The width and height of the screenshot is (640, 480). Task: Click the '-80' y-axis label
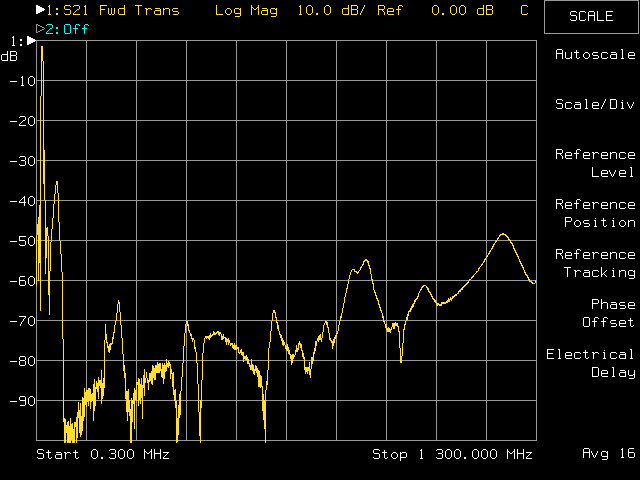click(x=23, y=361)
